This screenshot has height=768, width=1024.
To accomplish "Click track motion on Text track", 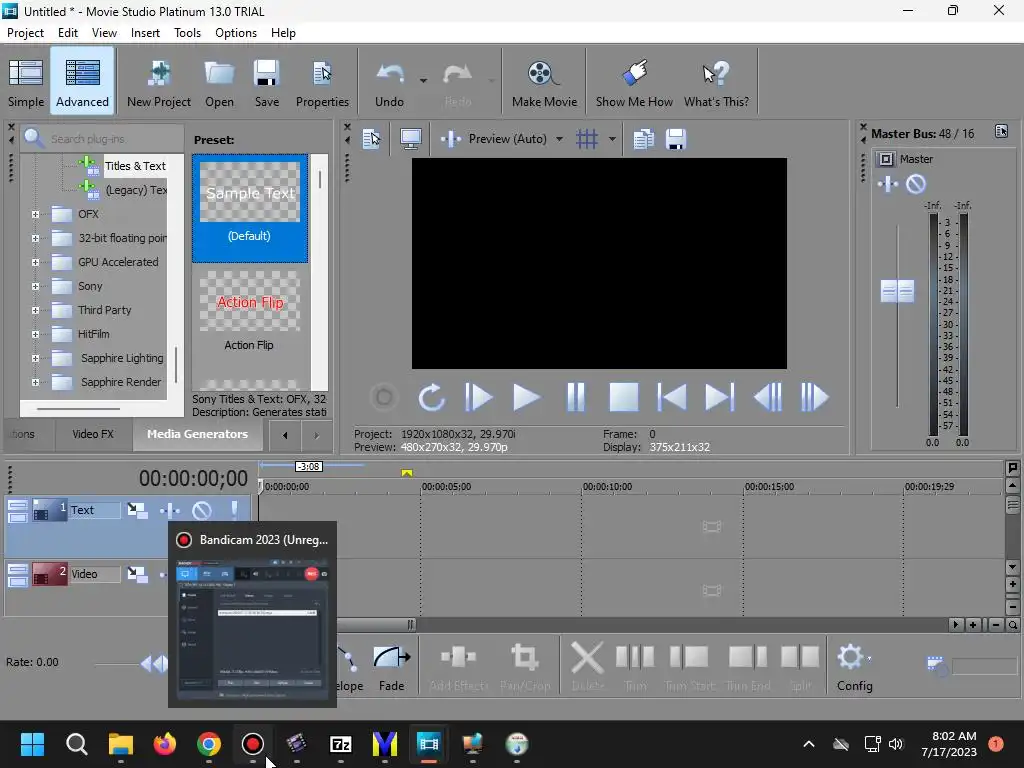I will [x=137, y=510].
